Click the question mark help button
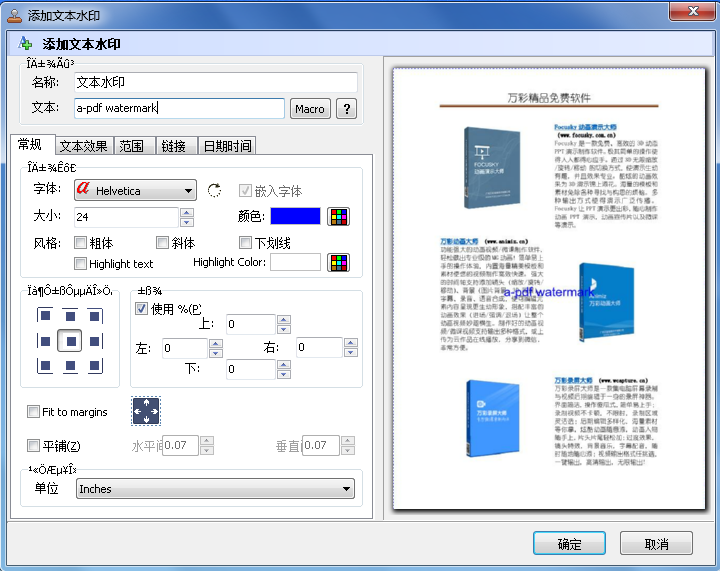This screenshot has height=571, width=720. 346,109
